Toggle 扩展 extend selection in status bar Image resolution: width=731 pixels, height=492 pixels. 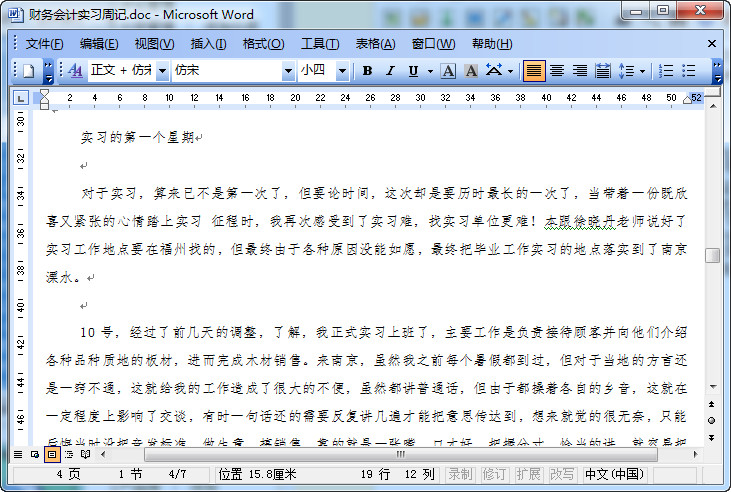528,475
